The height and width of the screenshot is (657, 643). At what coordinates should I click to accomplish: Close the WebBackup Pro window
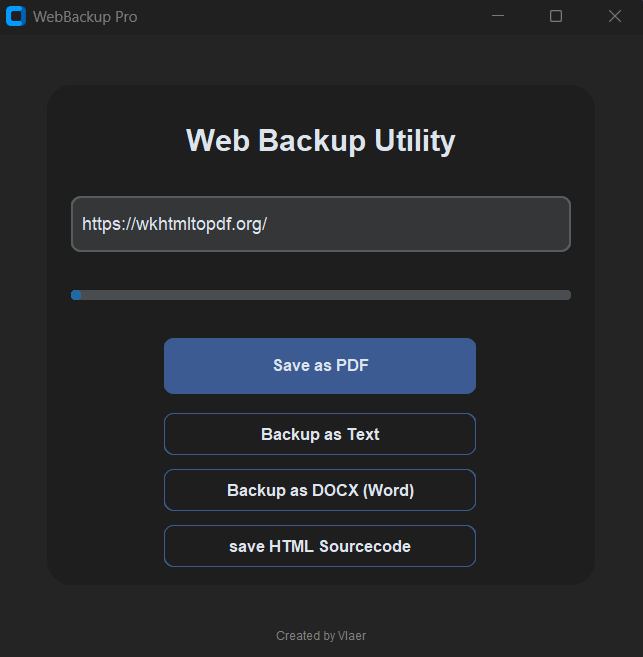coord(615,16)
